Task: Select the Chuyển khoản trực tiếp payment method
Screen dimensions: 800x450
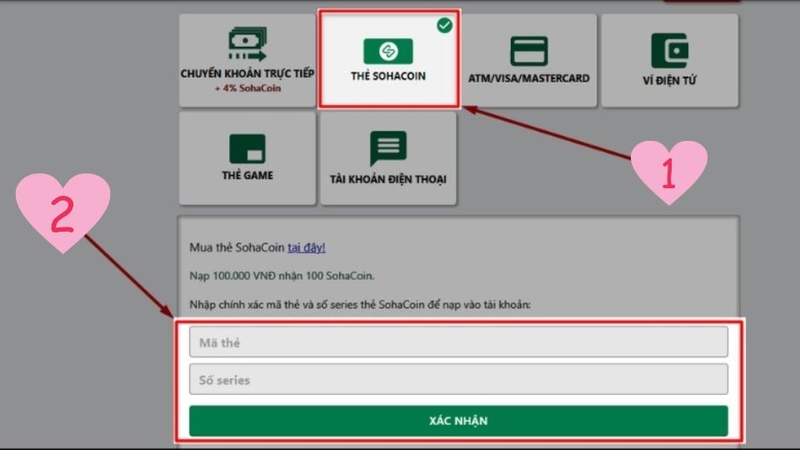Action: coord(247,60)
